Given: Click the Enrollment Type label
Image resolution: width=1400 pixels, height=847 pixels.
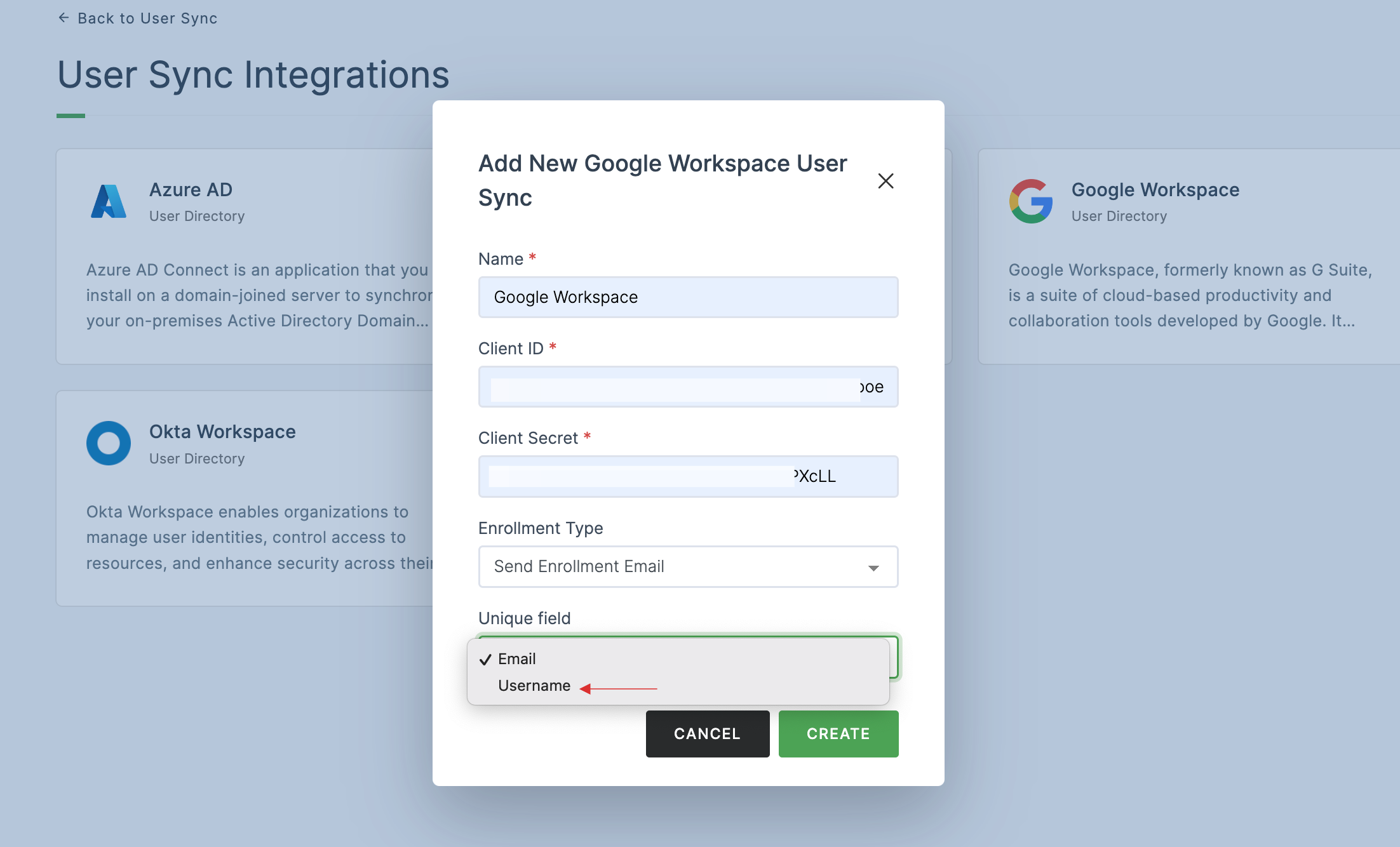Looking at the screenshot, I should click(x=541, y=528).
